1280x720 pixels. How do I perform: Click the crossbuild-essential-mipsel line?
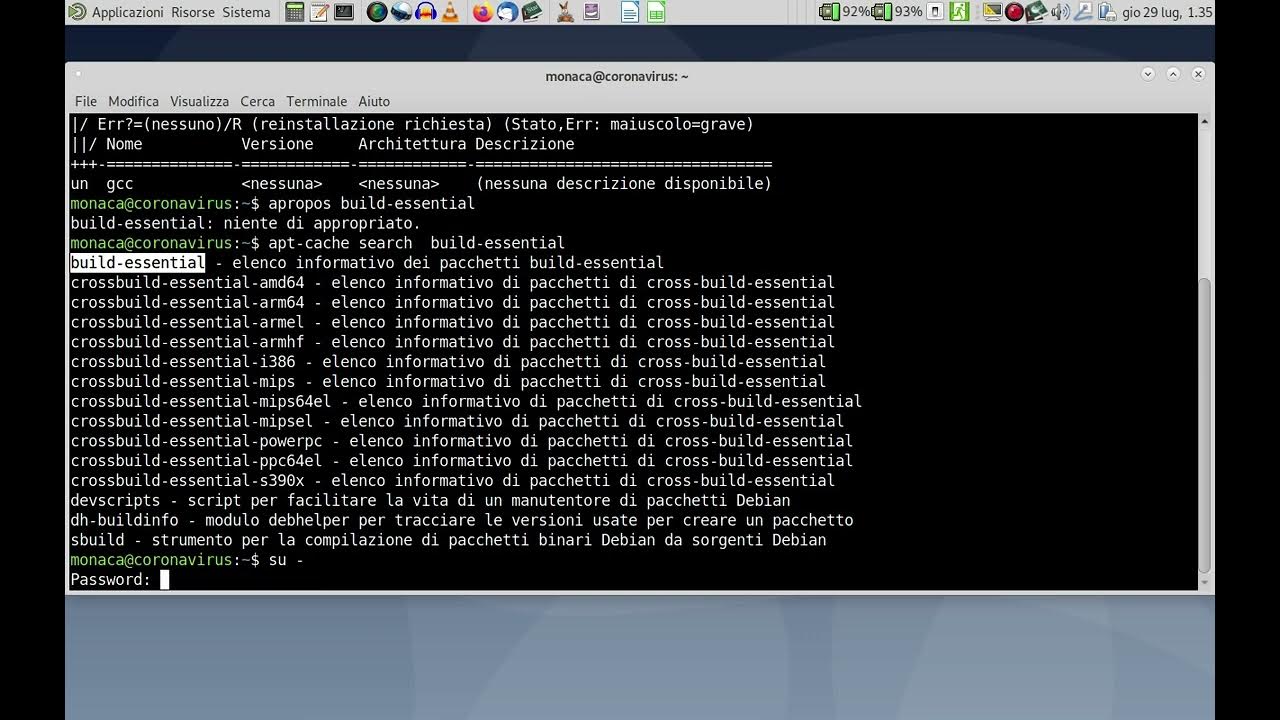457,421
